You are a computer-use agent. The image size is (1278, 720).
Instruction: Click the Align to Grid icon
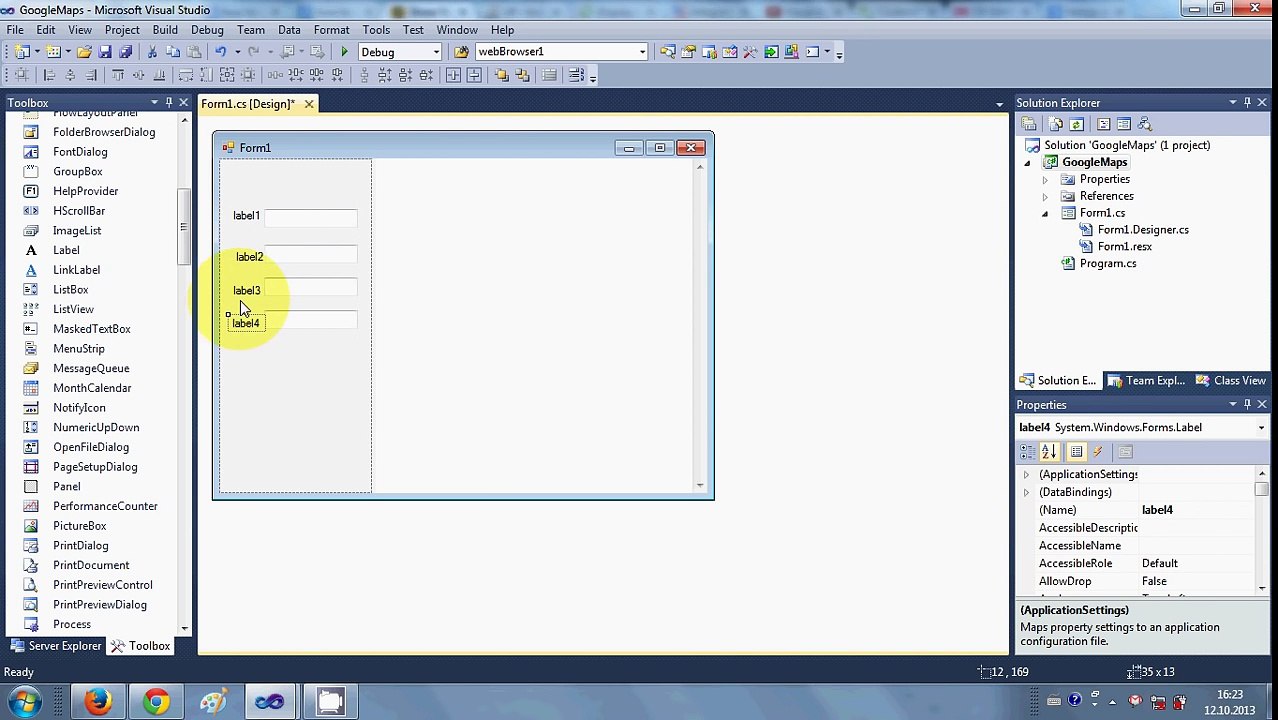click(x=22, y=75)
